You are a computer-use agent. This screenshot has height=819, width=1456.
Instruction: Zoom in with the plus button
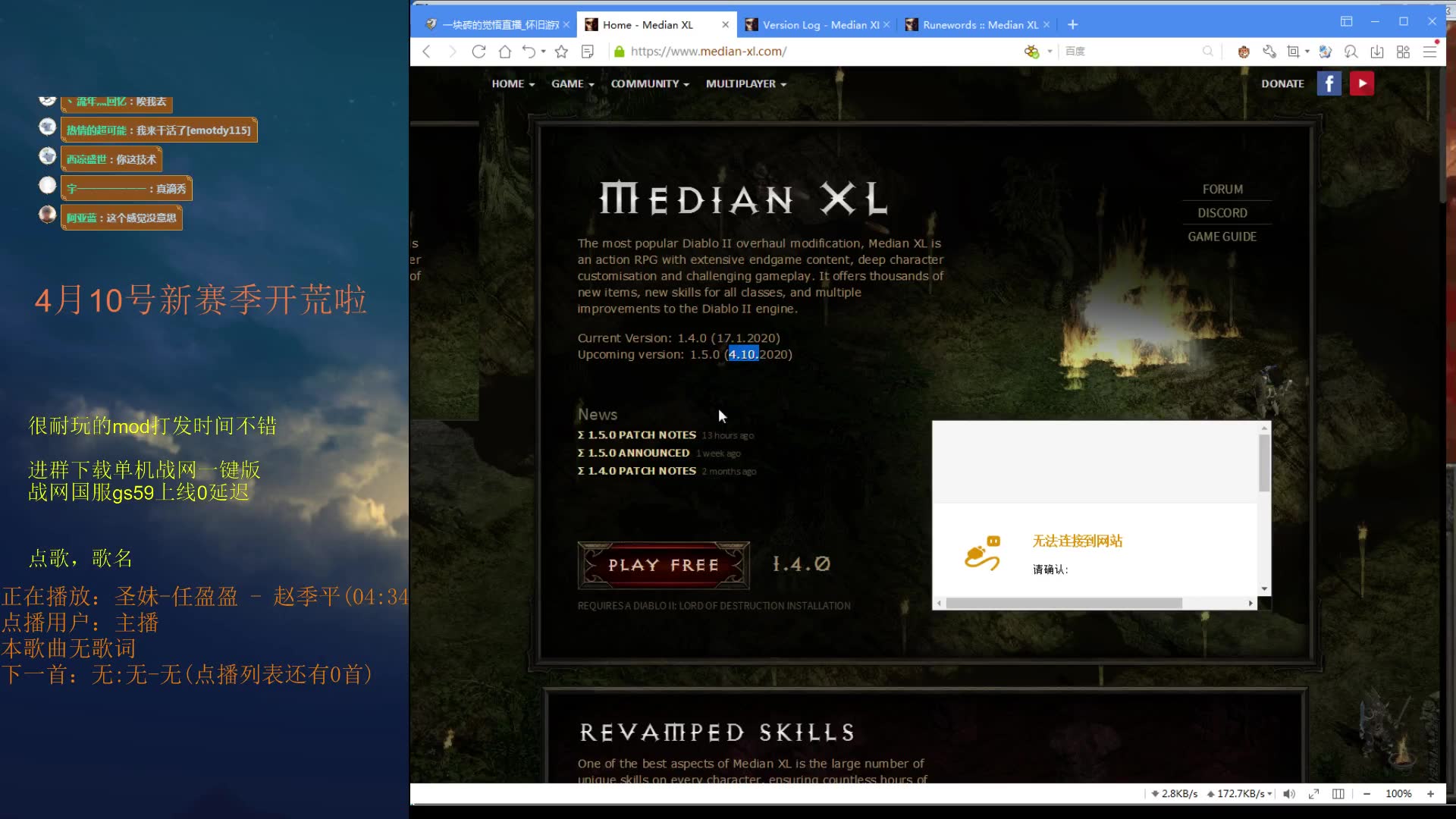pos(1431,794)
